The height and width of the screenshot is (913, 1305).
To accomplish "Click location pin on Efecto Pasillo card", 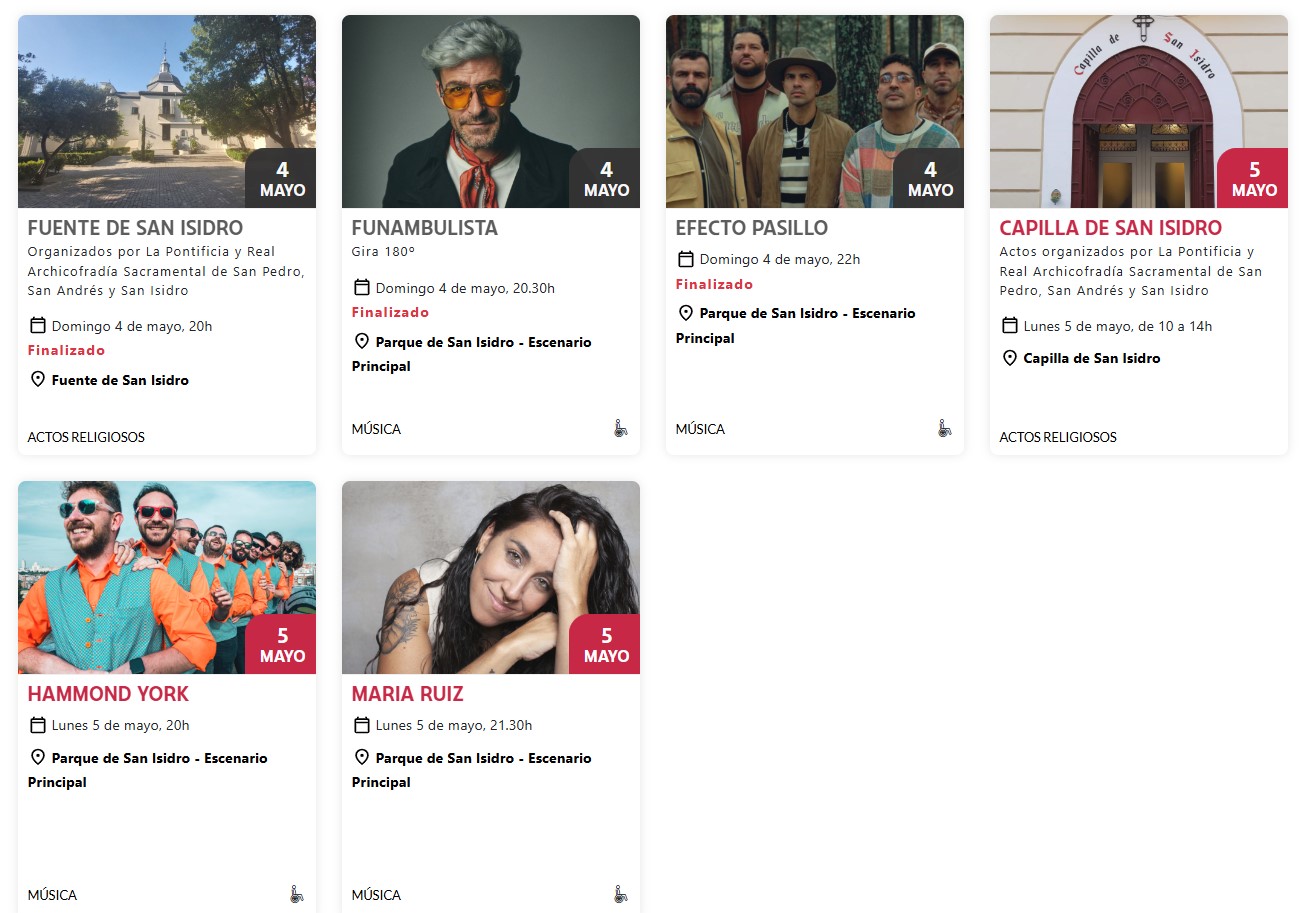I will 686,313.
